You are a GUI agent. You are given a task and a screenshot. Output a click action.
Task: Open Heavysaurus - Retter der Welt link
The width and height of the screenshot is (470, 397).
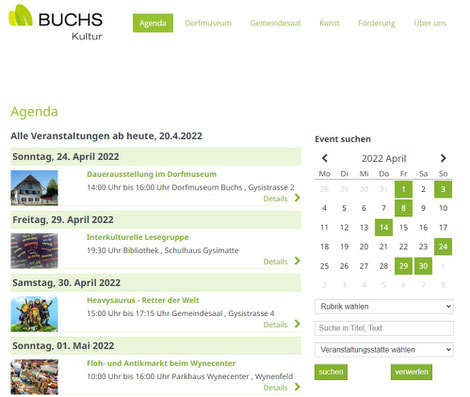143,300
